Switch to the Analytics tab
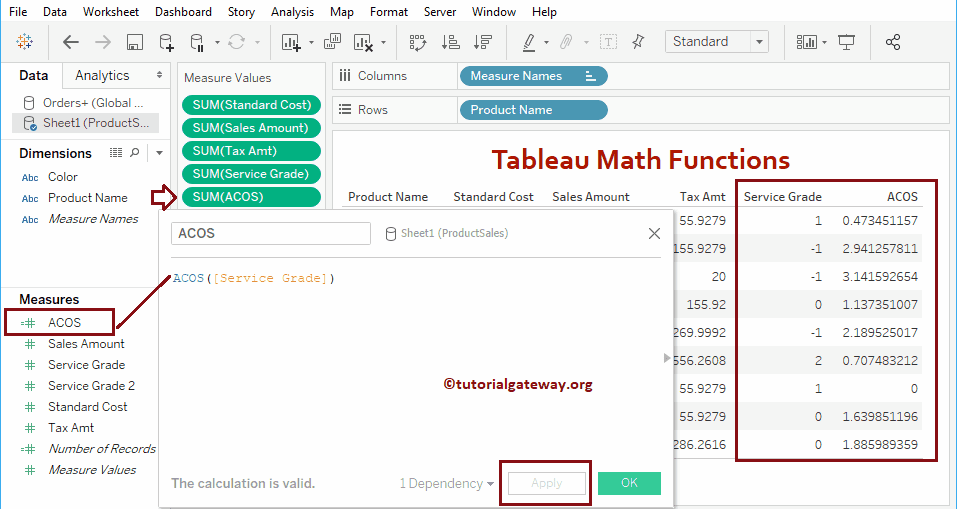This screenshot has width=957, height=509. 103,75
